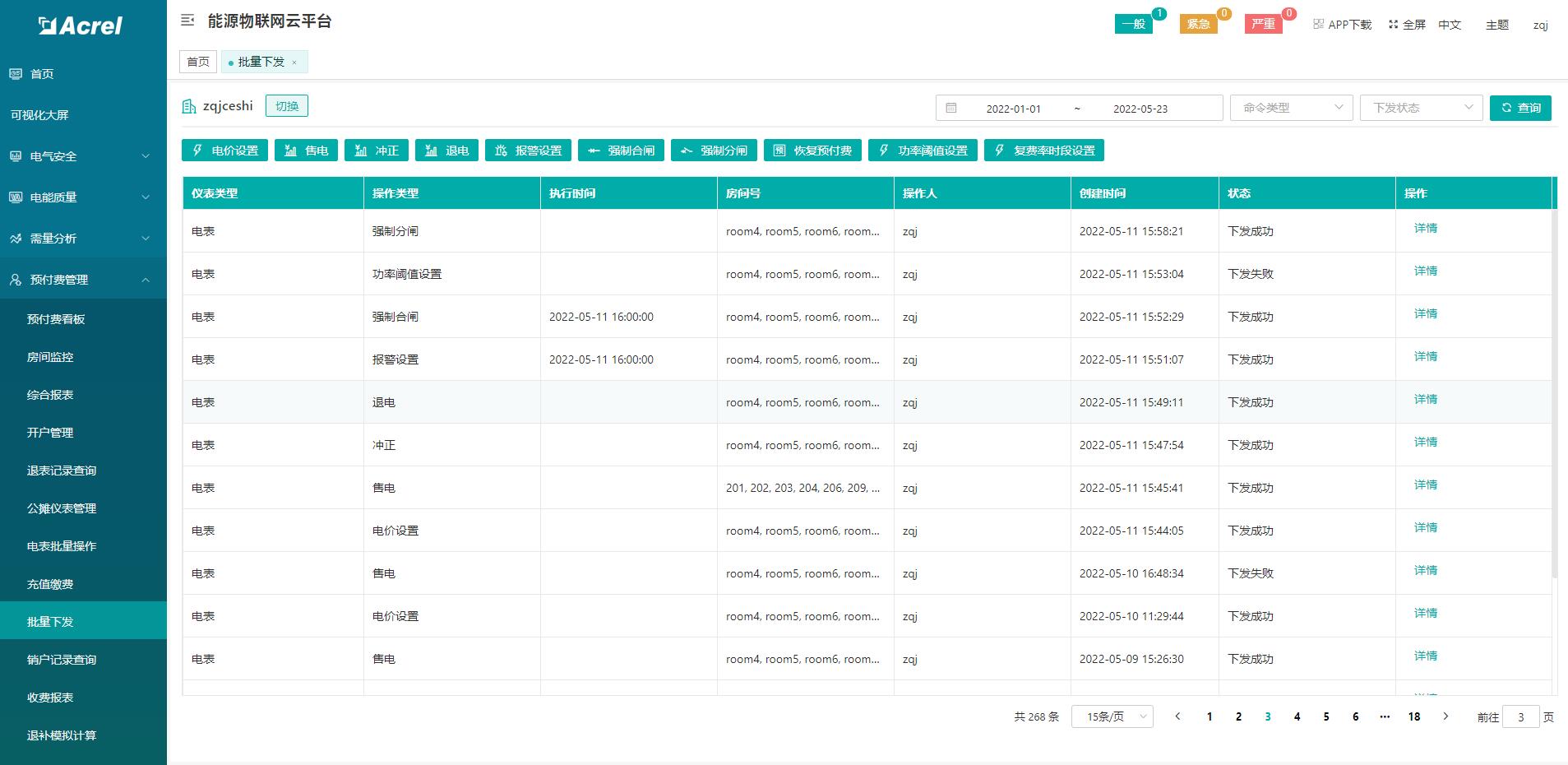Open the 命令类型 dropdown
Screen dimensions: 1568x765
(x=1291, y=108)
